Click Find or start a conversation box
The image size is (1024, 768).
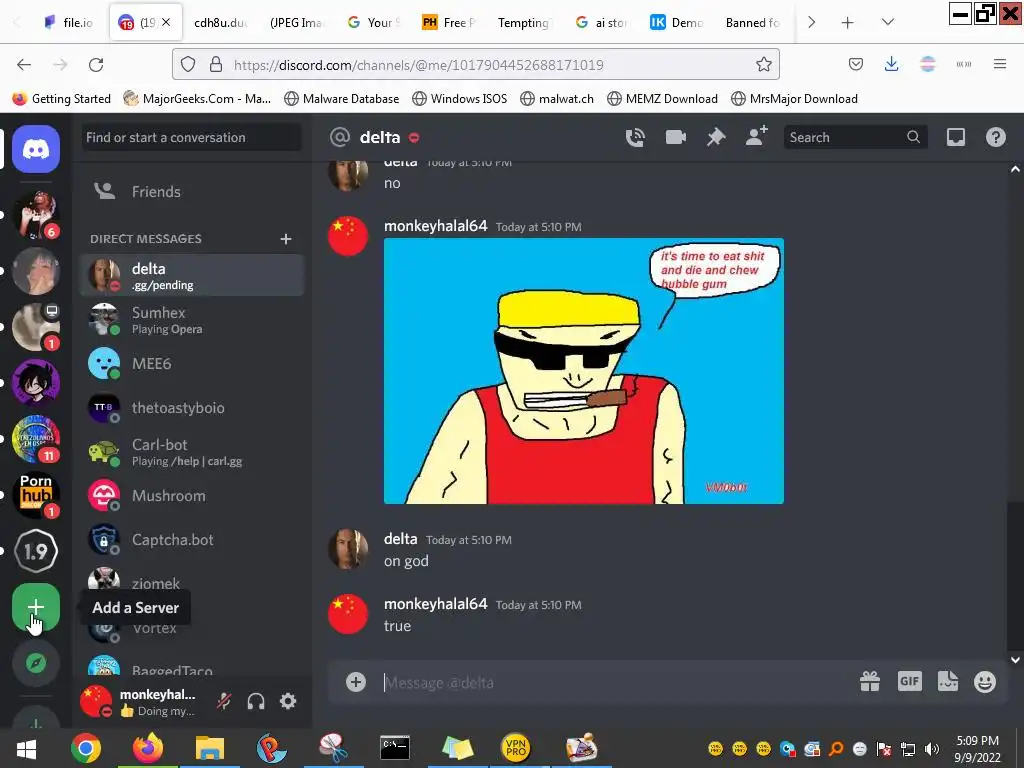point(192,137)
